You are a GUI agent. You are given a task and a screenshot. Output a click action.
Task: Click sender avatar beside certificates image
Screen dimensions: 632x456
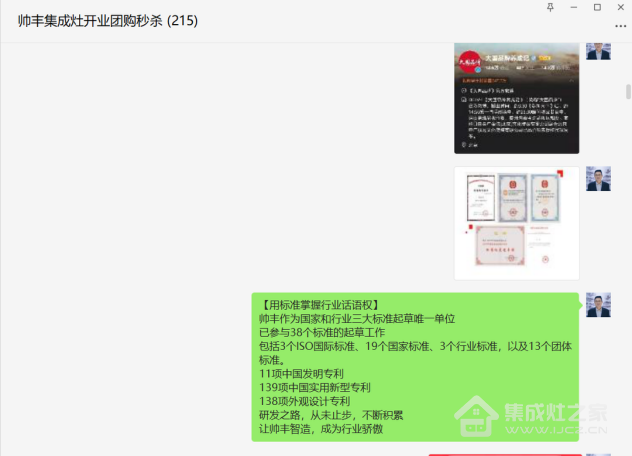coord(598,179)
